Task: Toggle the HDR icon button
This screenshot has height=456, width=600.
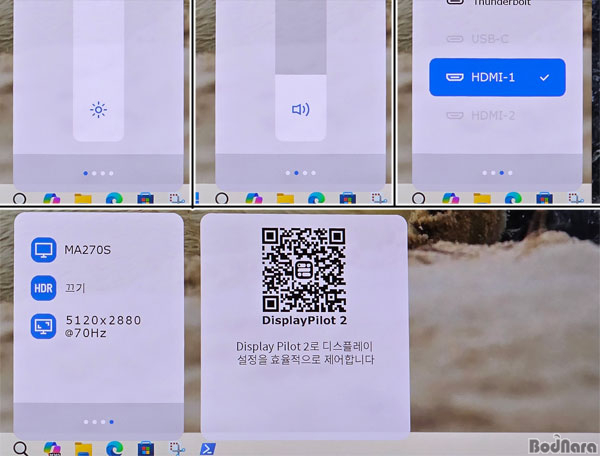Action: [43, 288]
